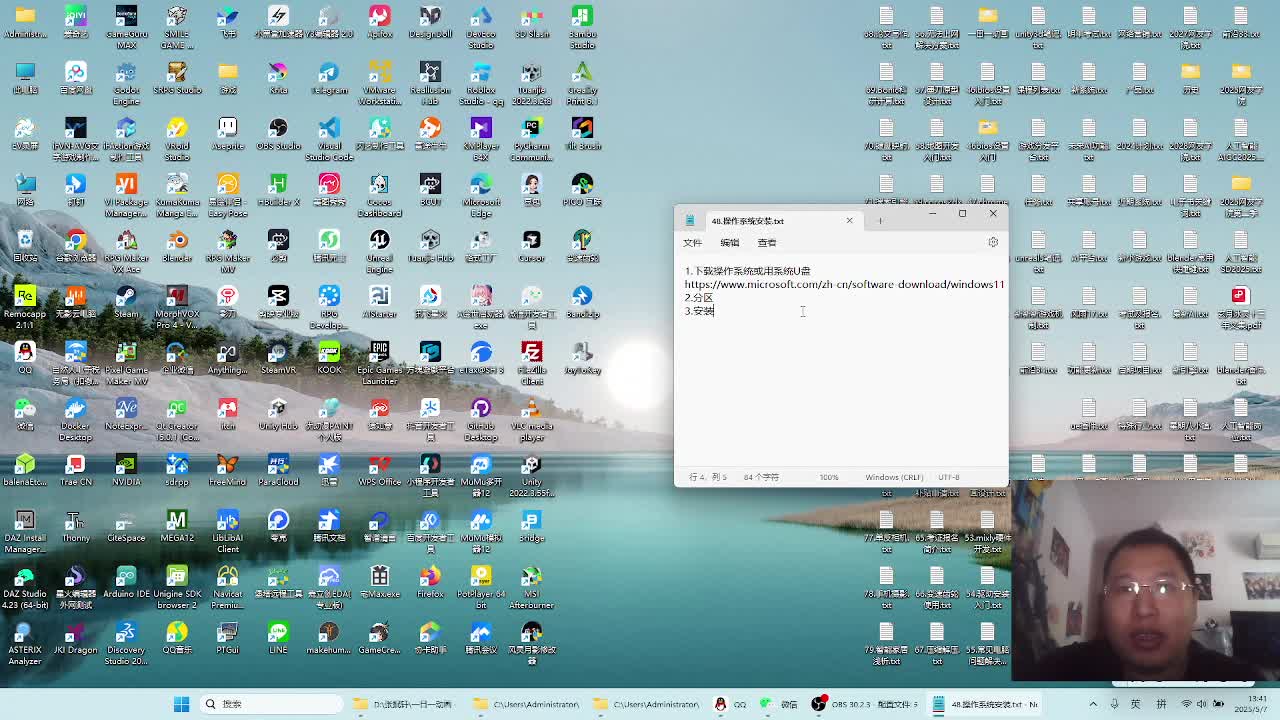The height and width of the screenshot is (720, 1280).
Task: Open the 编辑 menu in Notepad
Action: pyautogui.click(x=729, y=243)
